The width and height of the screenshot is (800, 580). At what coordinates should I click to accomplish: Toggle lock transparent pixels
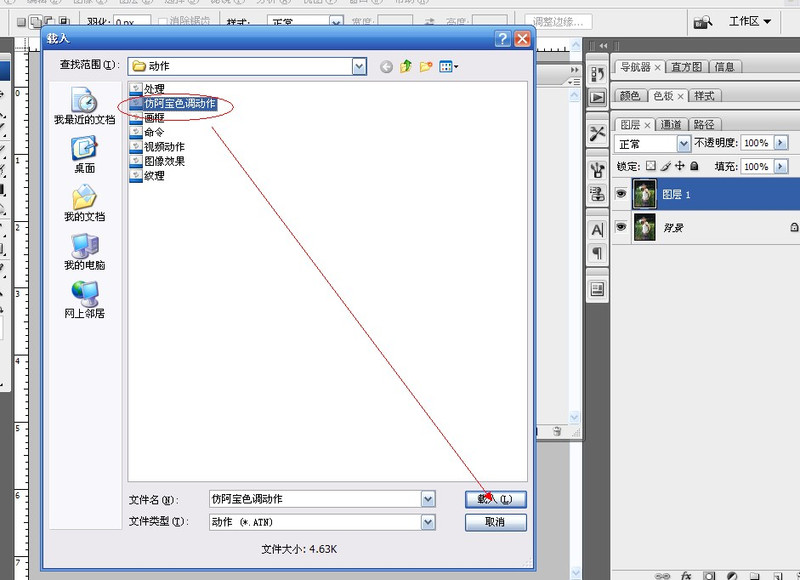coord(651,166)
